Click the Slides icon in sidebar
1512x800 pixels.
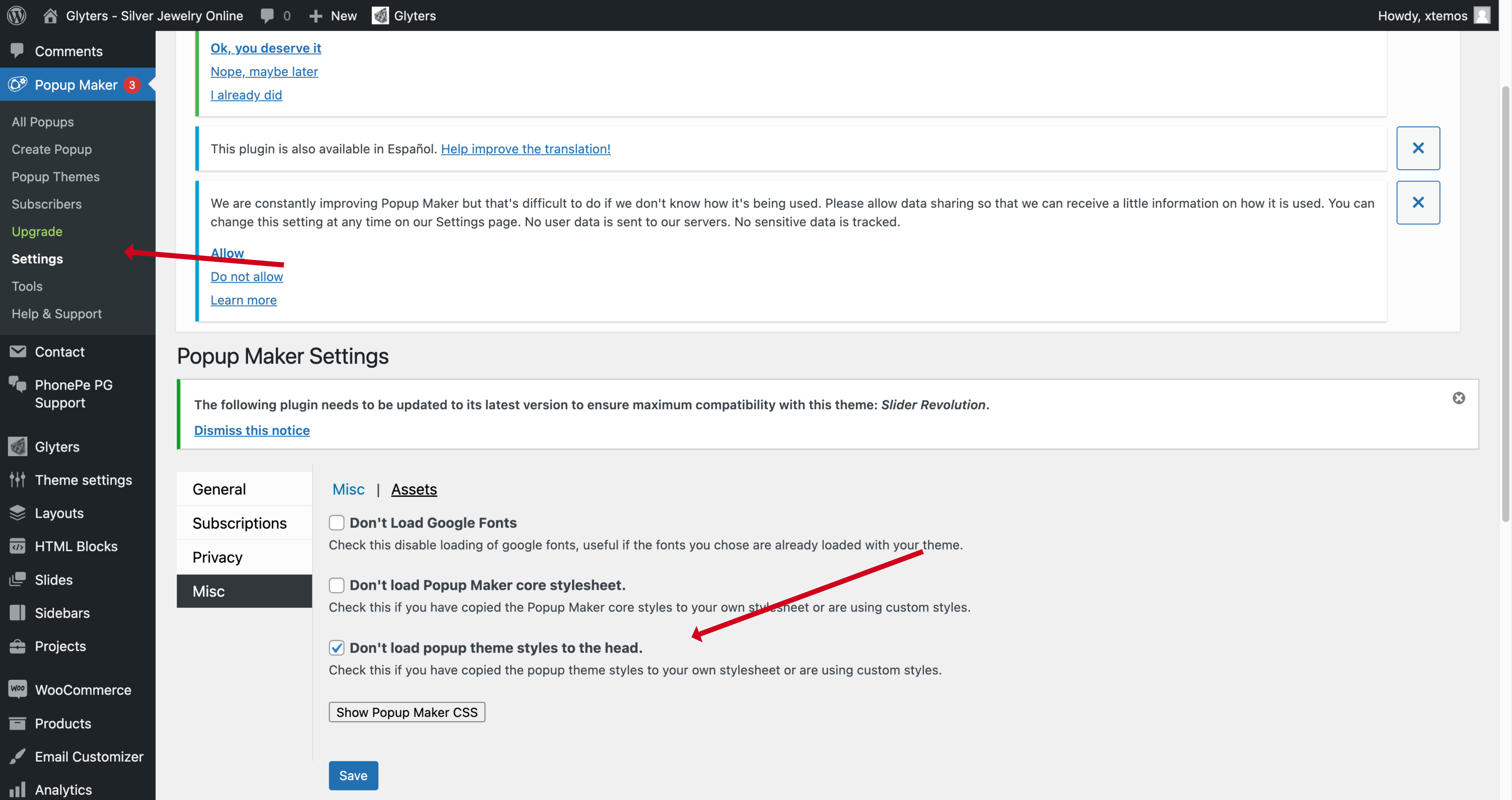click(x=18, y=579)
